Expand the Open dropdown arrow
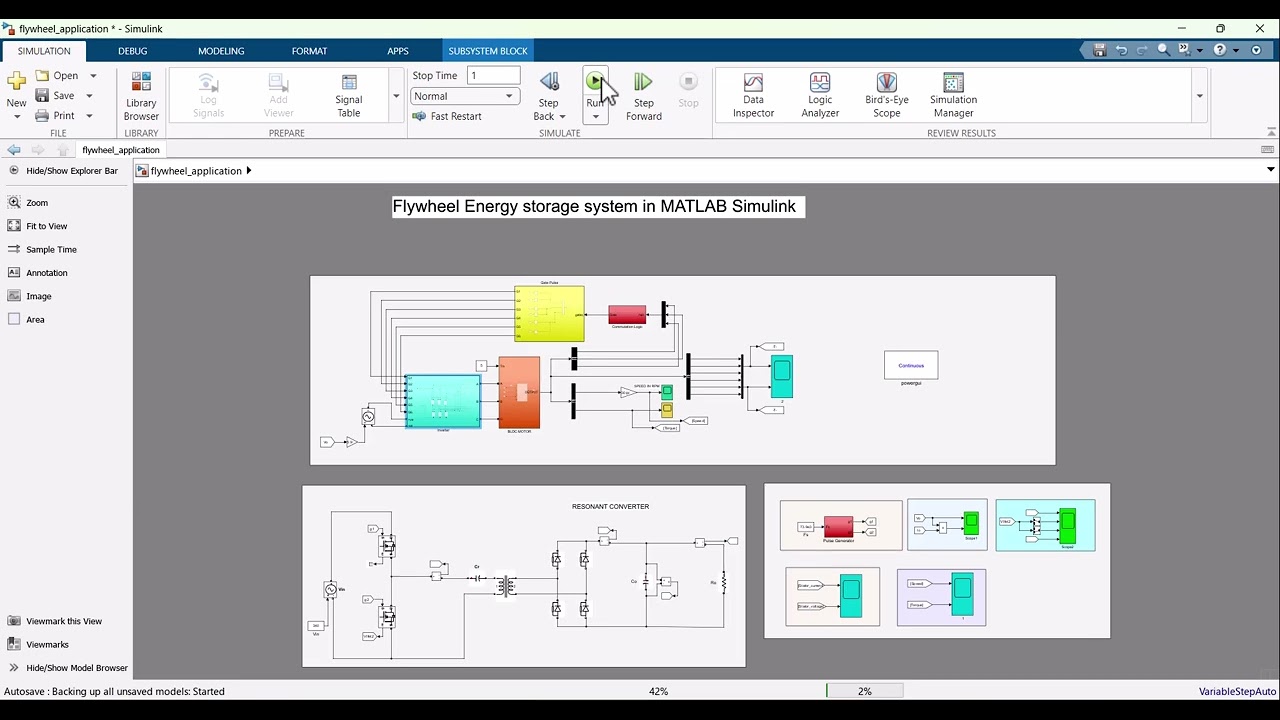Image resolution: width=1280 pixels, height=720 pixels. [x=93, y=76]
